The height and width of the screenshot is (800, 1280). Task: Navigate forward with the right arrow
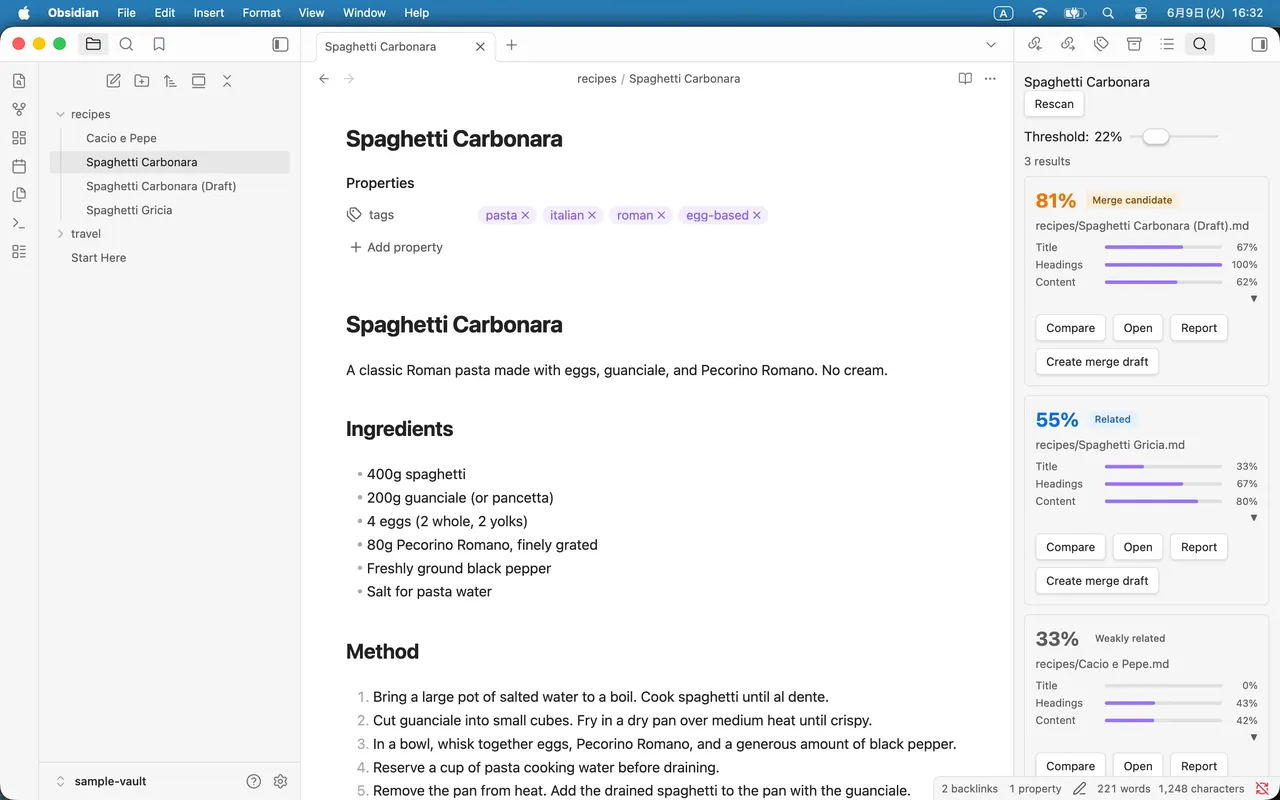click(x=349, y=78)
